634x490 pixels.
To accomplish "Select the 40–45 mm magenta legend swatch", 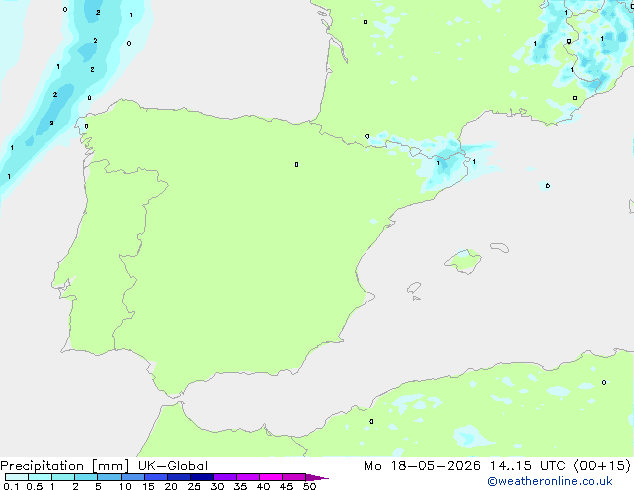I will (x=271, y=477).
